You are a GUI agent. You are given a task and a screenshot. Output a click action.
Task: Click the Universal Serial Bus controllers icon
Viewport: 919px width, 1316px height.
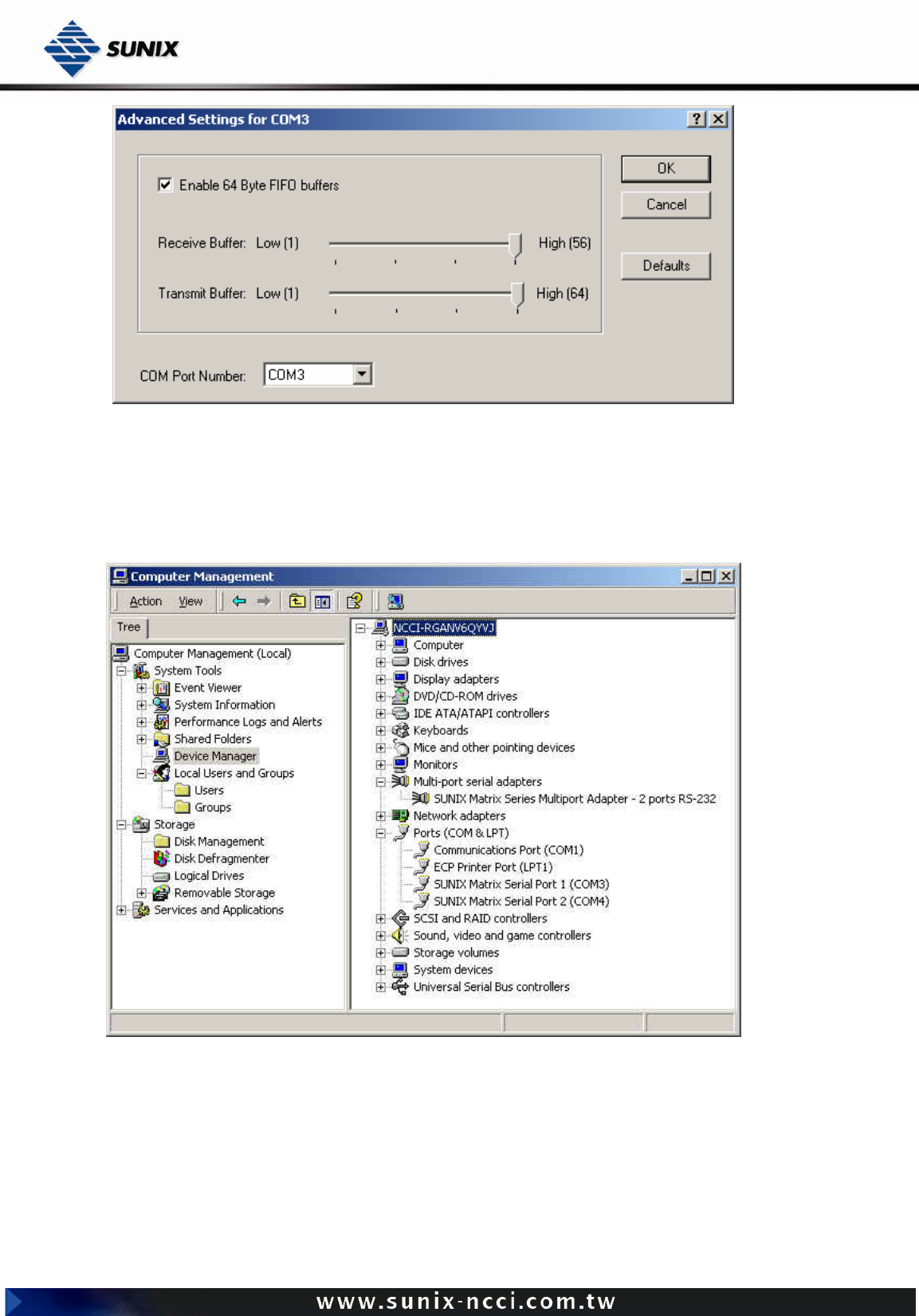pyautogui.click(x=401, y=987)
